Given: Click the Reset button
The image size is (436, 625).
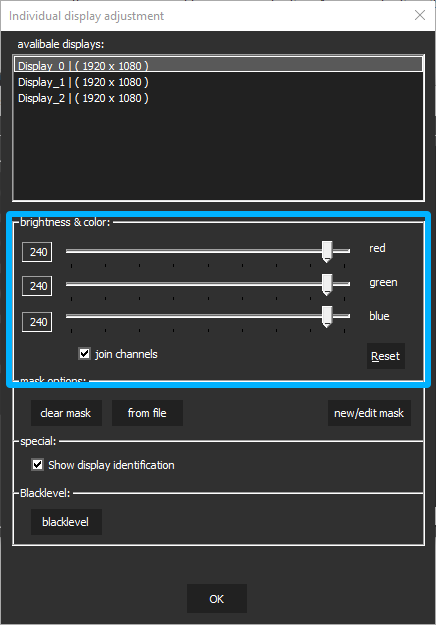Looking at the screenshot, I should click(x=385, y=356).
